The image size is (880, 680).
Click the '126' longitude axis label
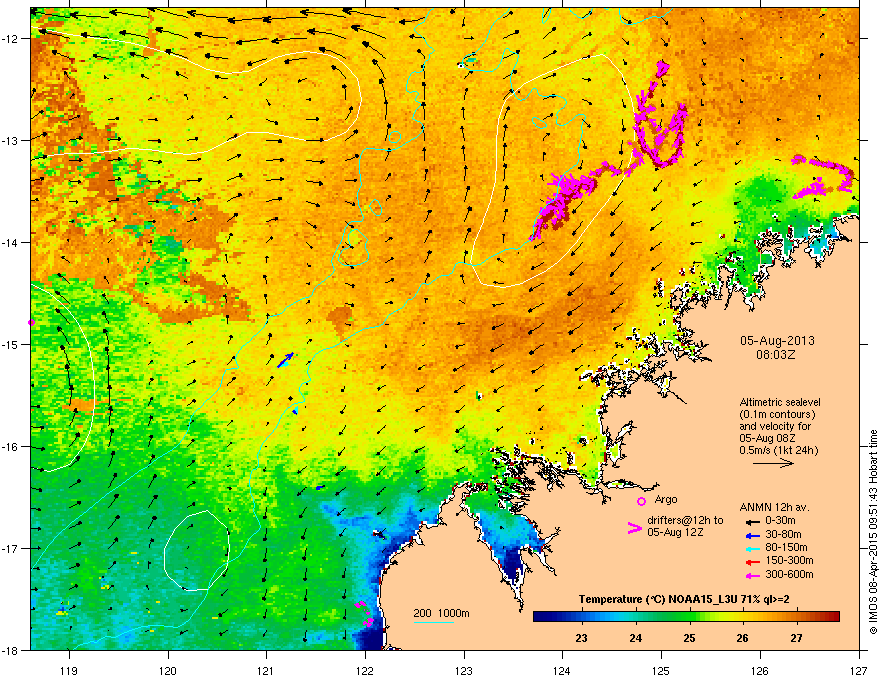[x=760, y=670]
